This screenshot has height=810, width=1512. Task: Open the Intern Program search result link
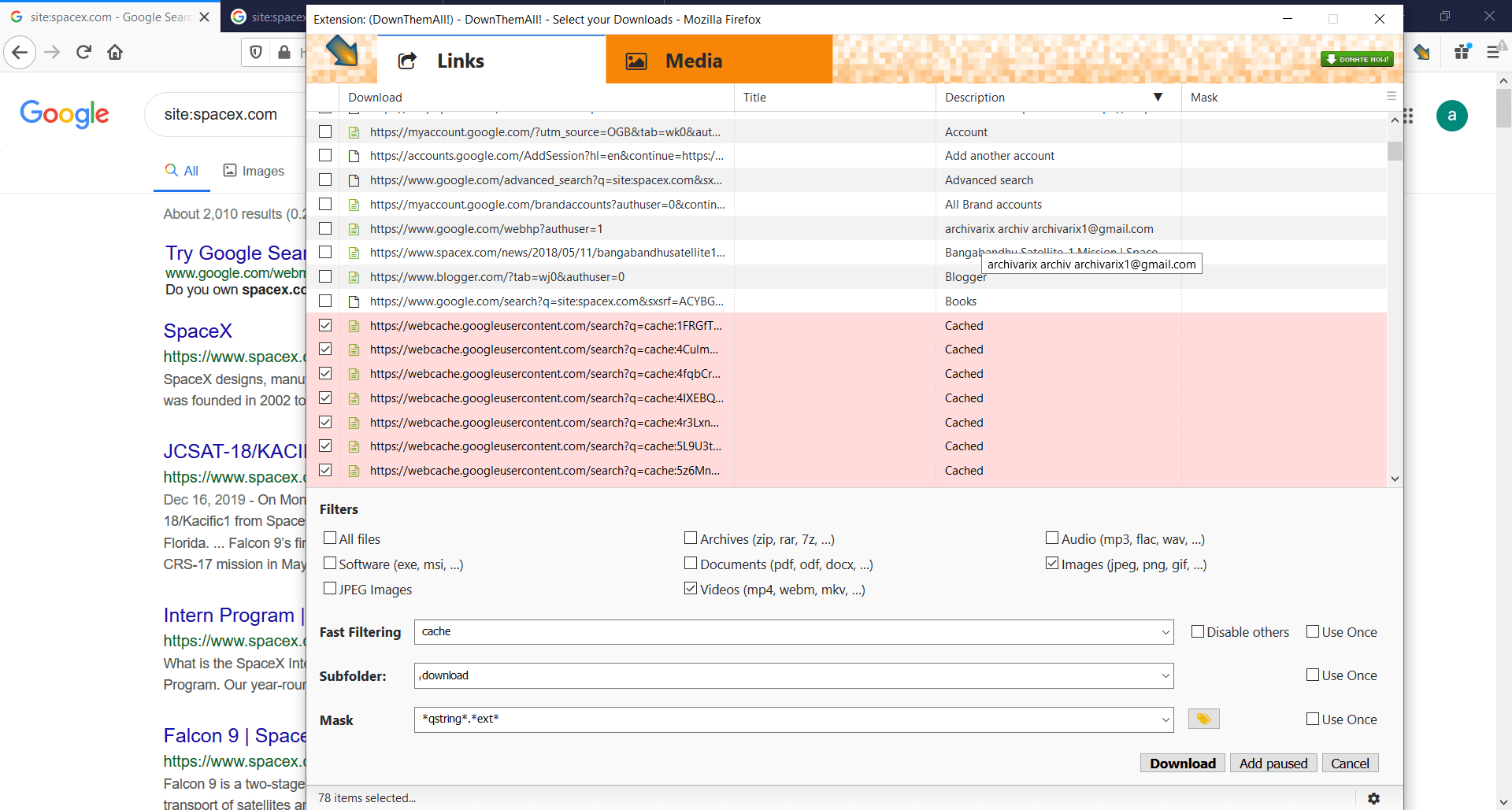[234, 615]
